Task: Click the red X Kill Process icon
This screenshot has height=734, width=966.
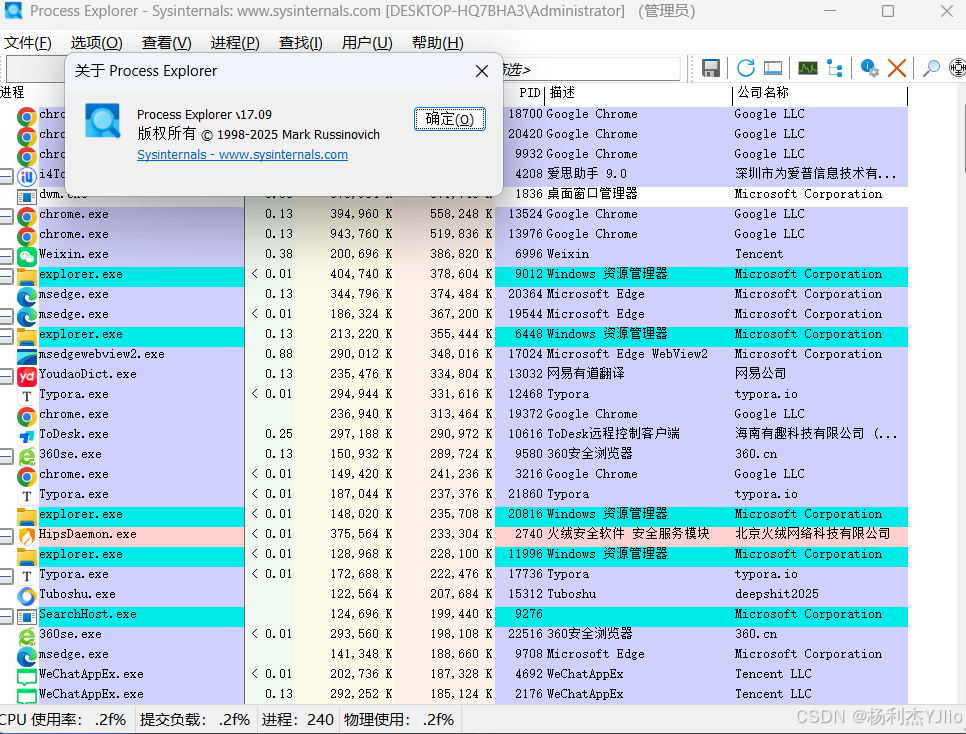Action: click(896, 68)
